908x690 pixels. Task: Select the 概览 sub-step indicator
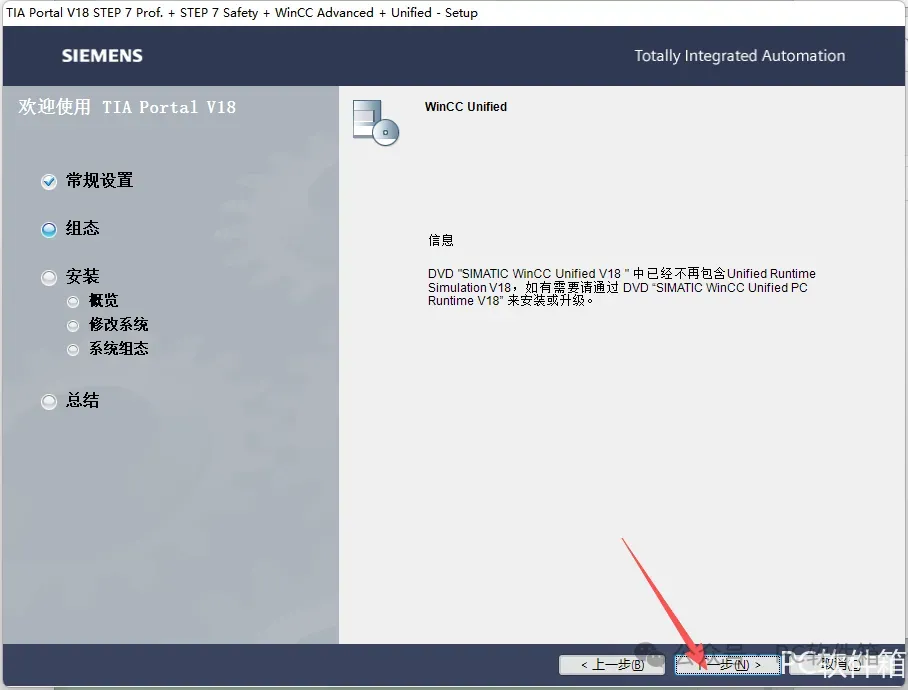(73, 302)
